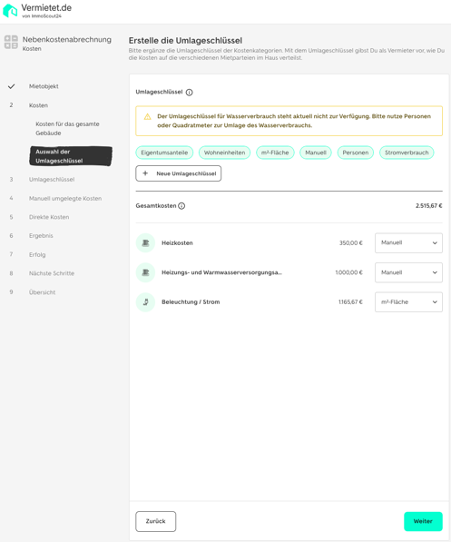This screenshot has width=451, height=542.
Task: Open the Heizungs- und Warmwasserversorgung key dropdown
Action: pyautogui.click(x=408, y=273)
